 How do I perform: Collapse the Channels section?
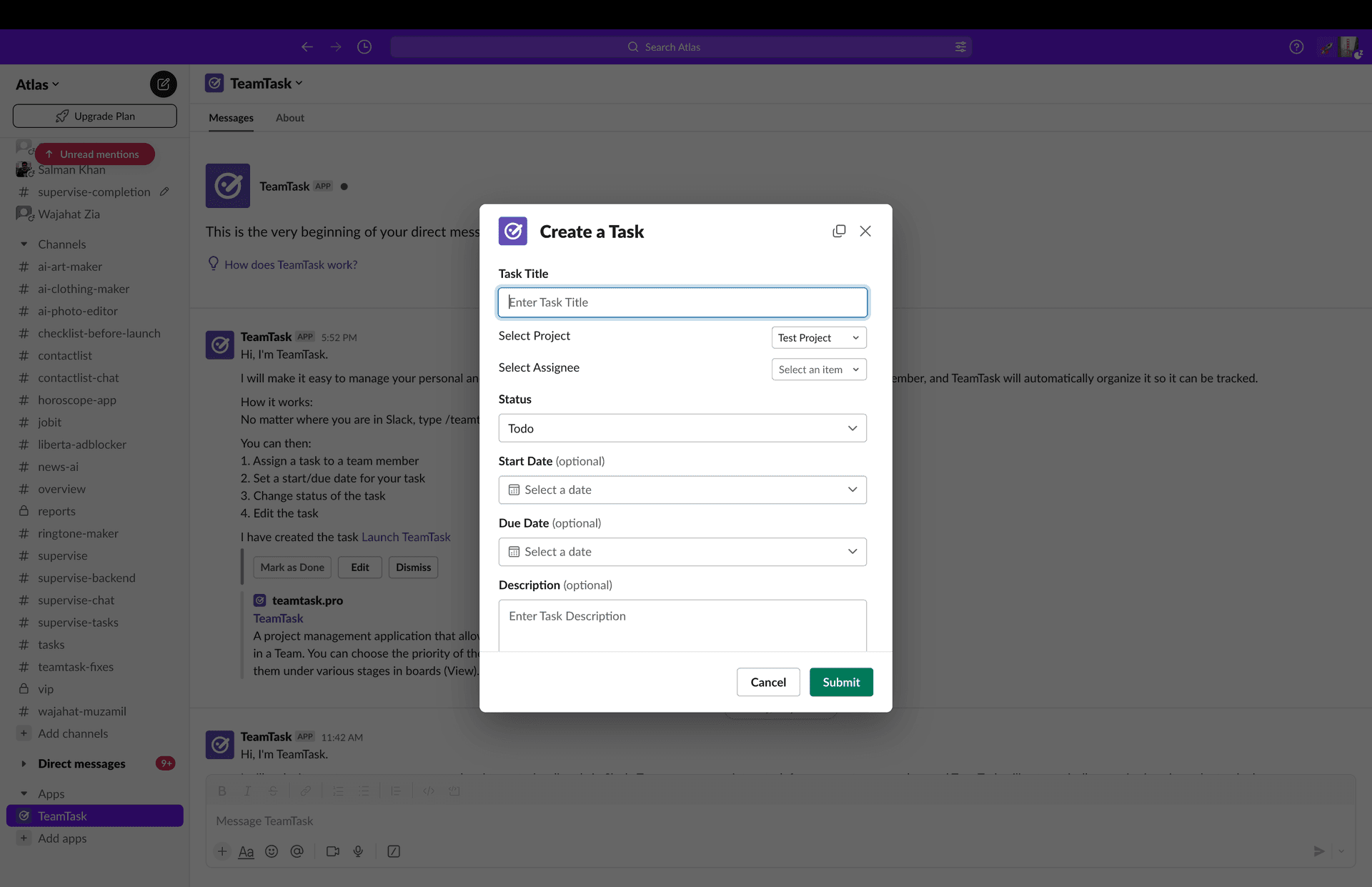(x=24, y=244)
